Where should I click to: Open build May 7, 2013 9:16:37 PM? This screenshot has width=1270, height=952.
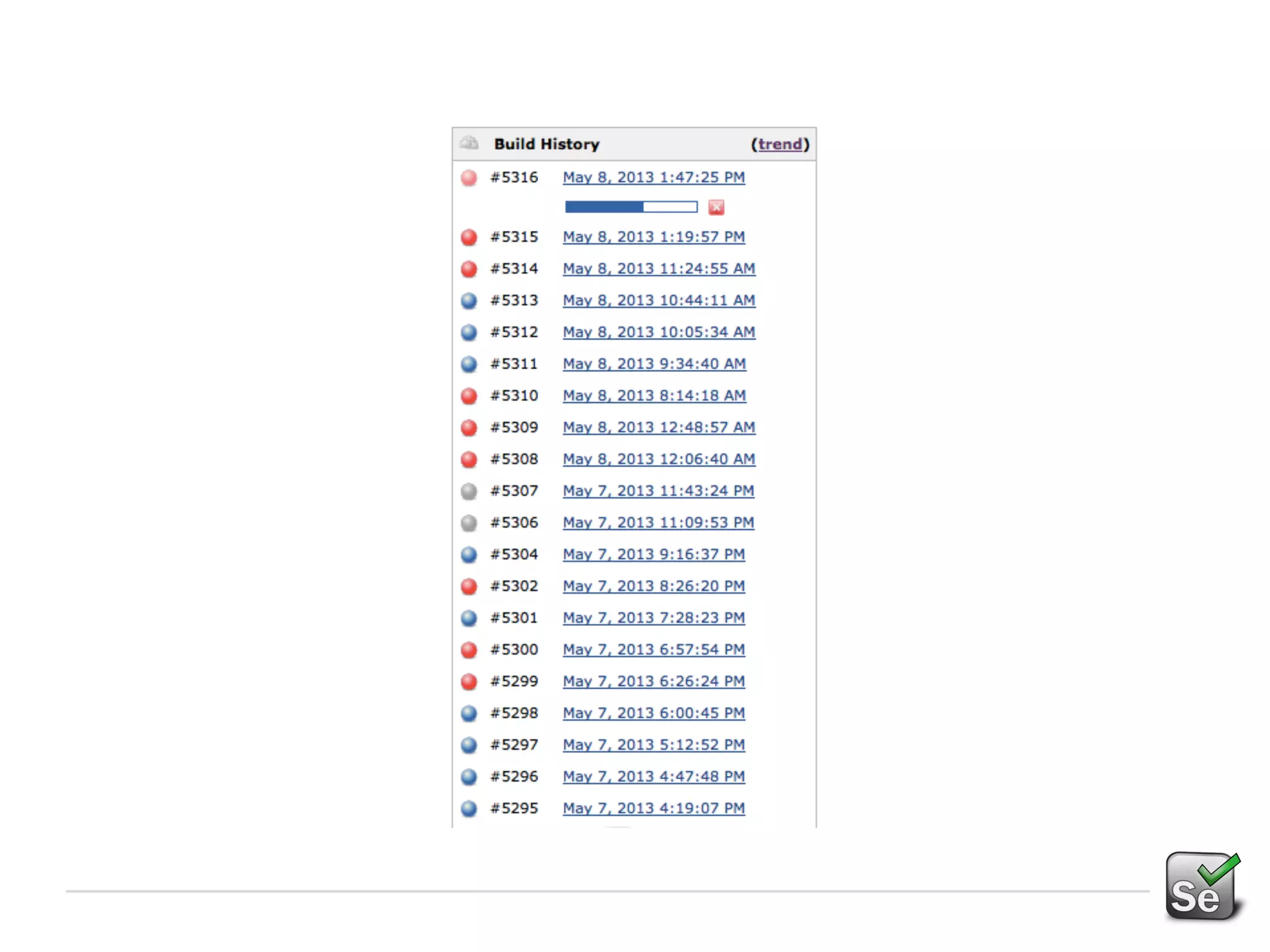tap(654, 554)
